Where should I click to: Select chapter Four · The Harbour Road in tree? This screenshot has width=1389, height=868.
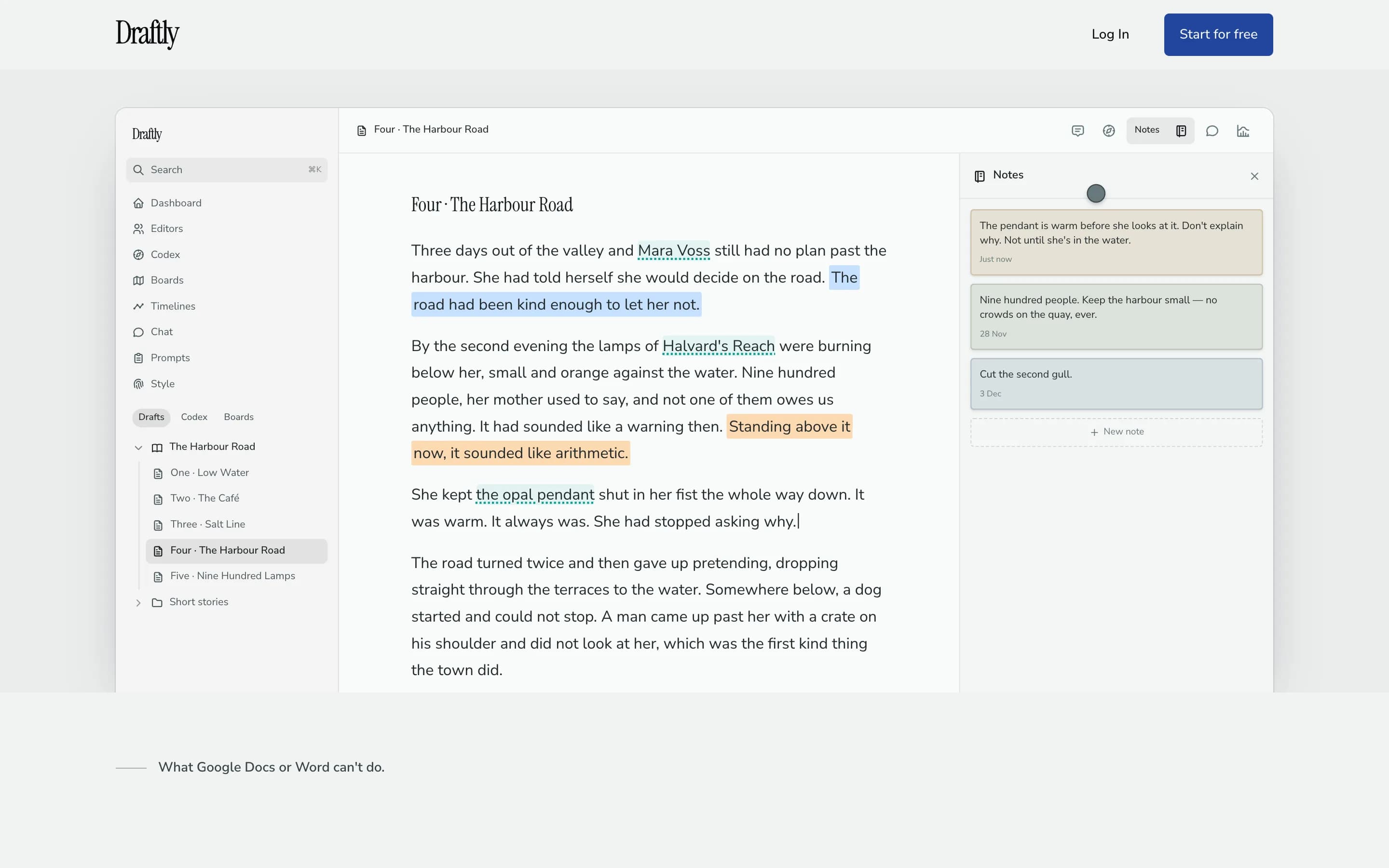pyautogui.click(x=236, y=551)
